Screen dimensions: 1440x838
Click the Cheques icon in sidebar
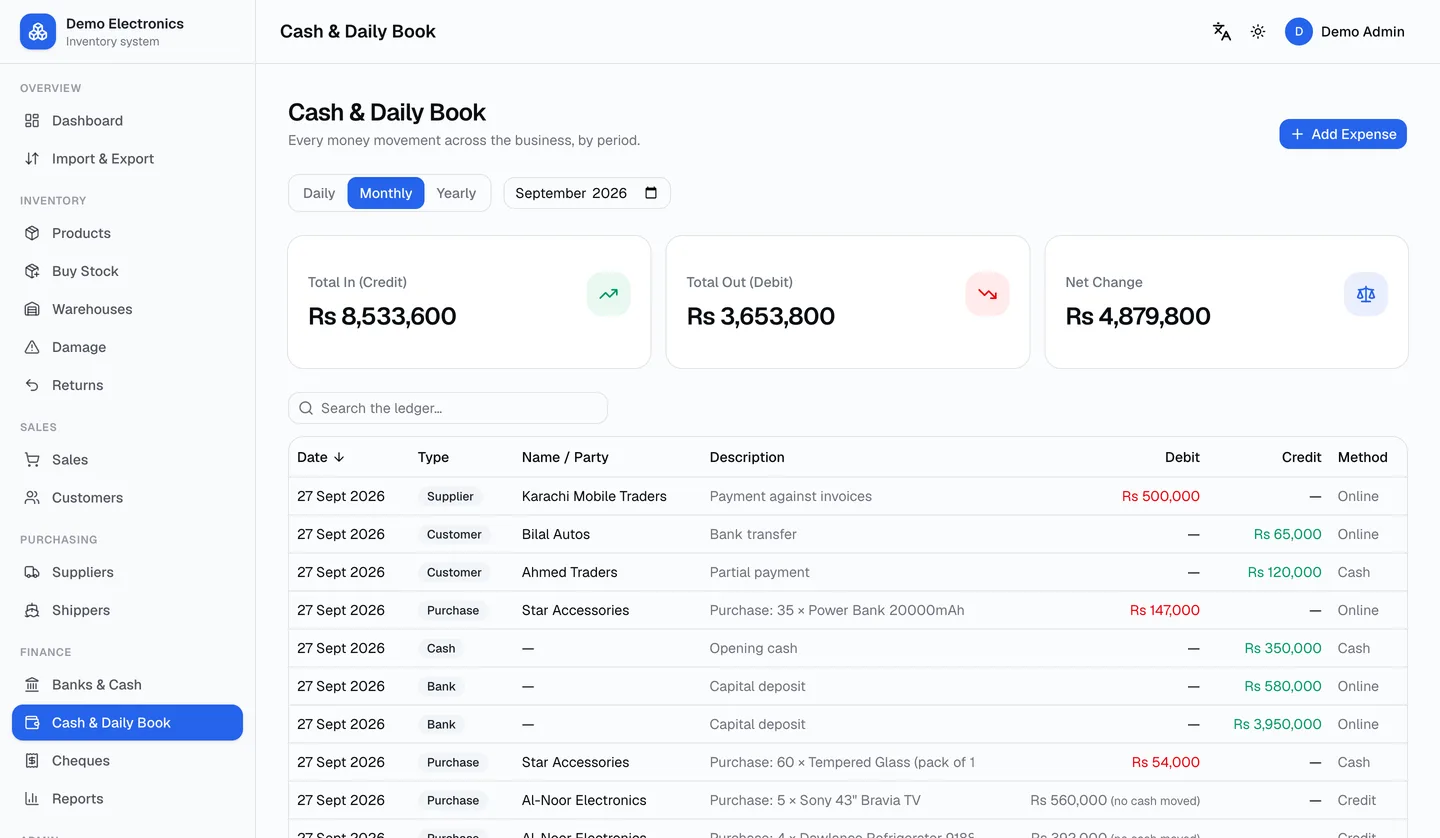tap(32, 761)
